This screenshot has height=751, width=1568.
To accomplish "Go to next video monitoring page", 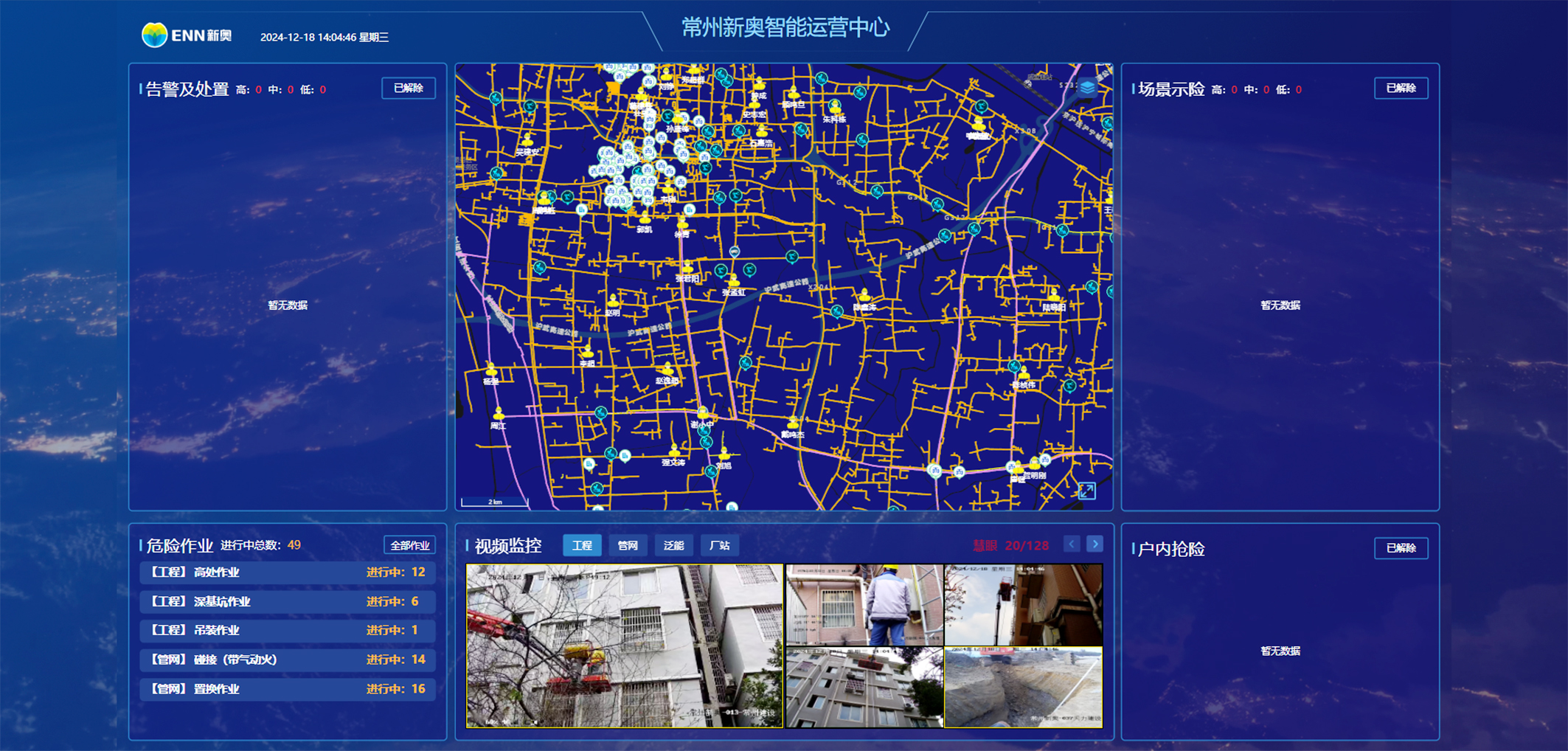I will (x=1095, y=544).
